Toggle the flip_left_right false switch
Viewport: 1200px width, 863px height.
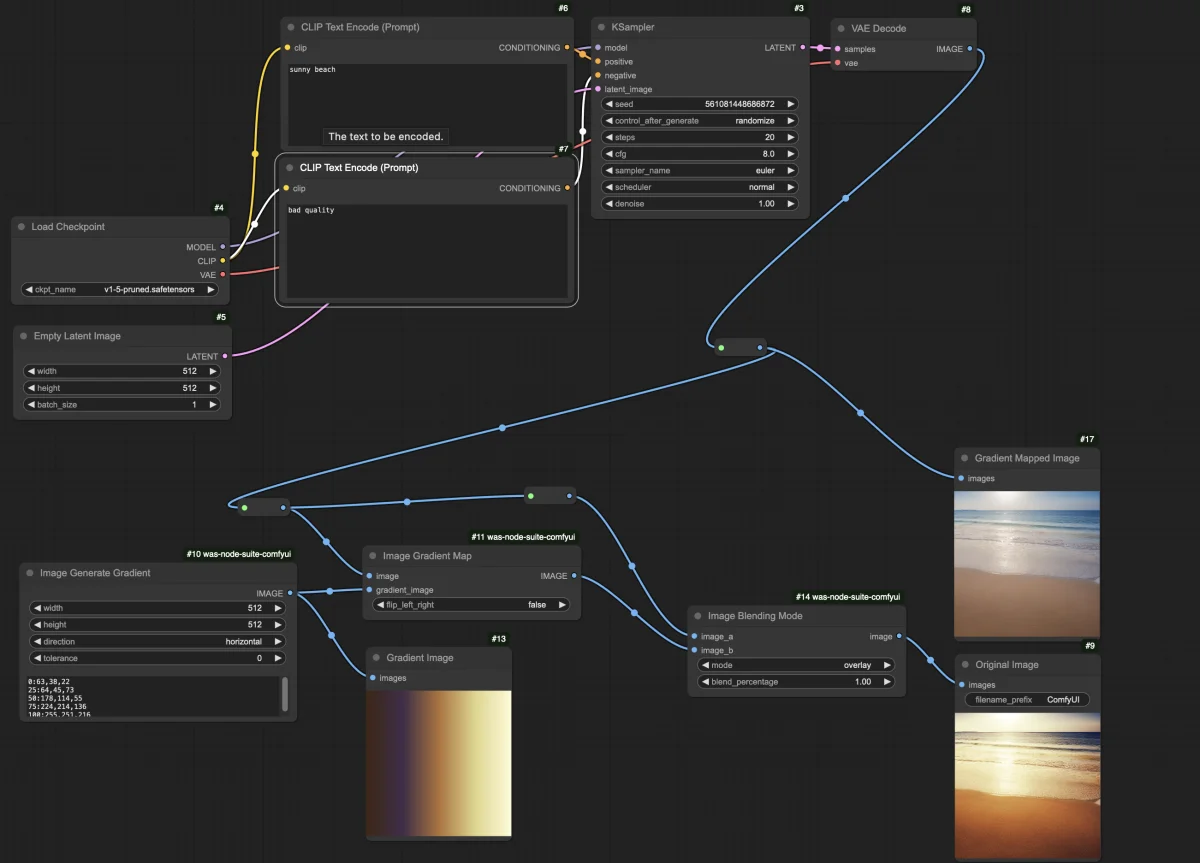coord(471,604)
